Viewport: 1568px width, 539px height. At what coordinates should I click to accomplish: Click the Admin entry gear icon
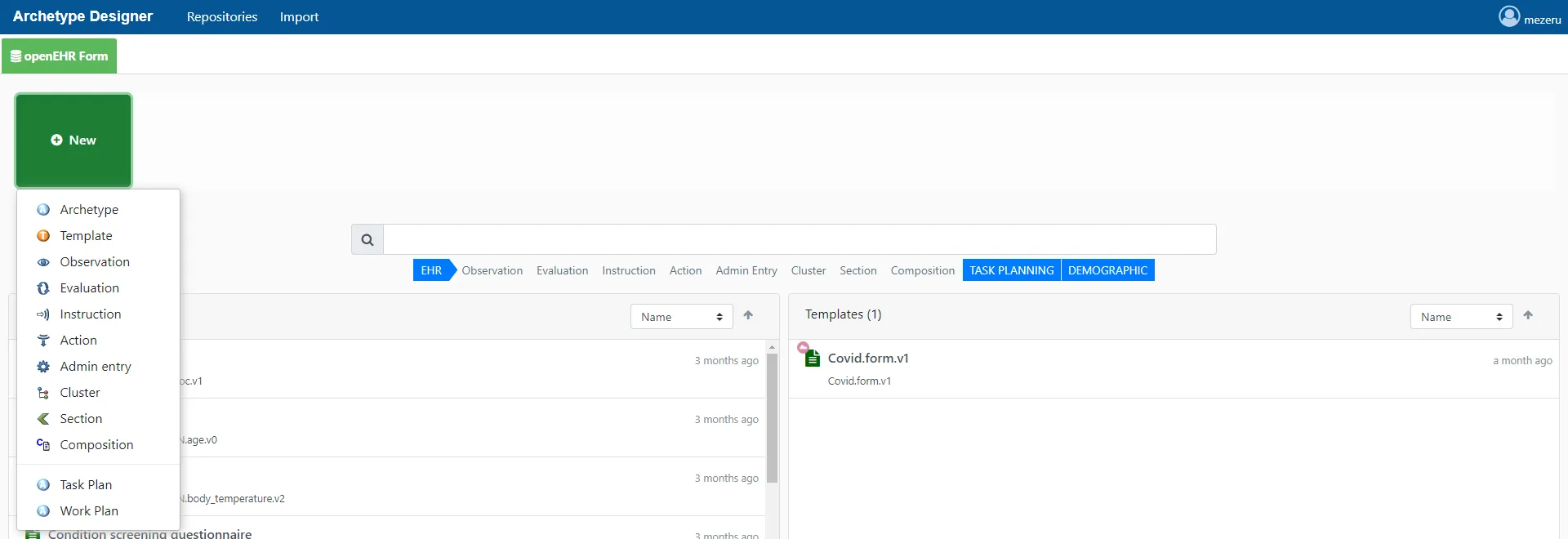pyautogui.click(x=43, y=367)
